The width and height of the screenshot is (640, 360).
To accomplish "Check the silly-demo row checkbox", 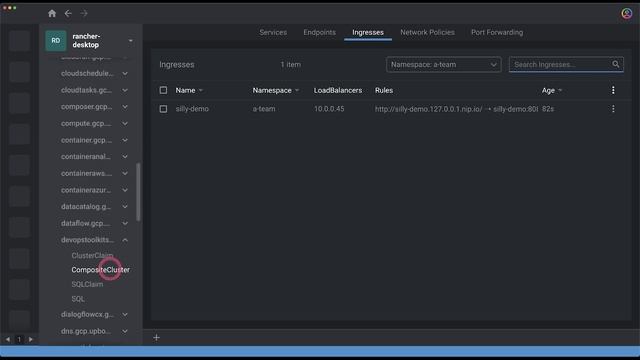I will [x=163, y=109].
